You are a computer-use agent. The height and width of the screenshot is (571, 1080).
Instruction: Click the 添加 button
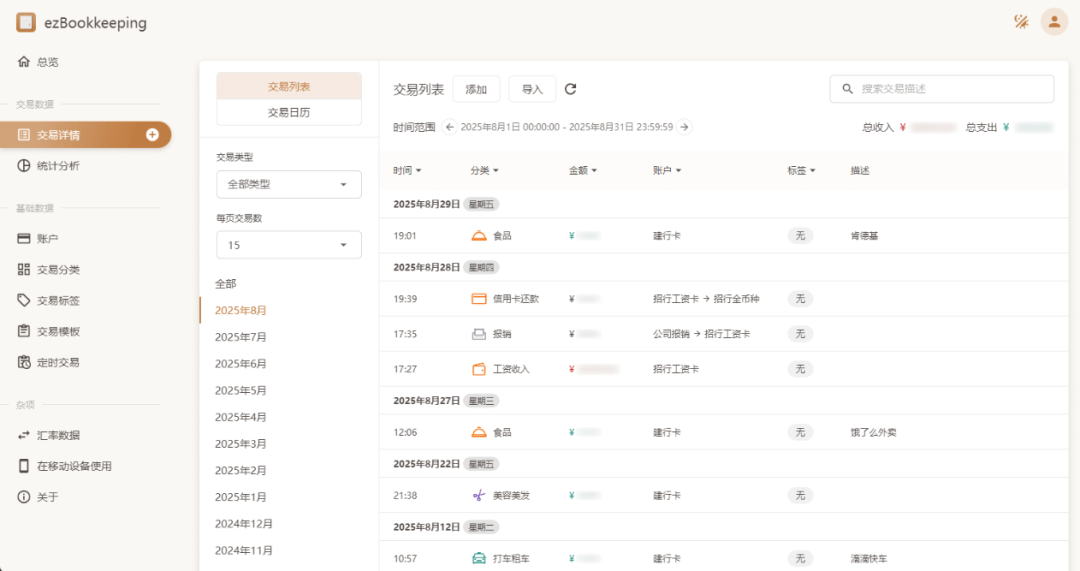(476, 89)
